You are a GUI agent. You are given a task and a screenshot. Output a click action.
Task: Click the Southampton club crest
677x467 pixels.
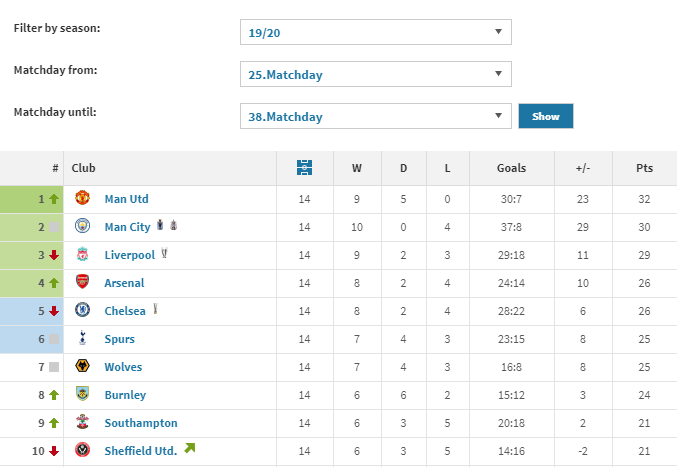pyautogui.click(x=83, y=423)
